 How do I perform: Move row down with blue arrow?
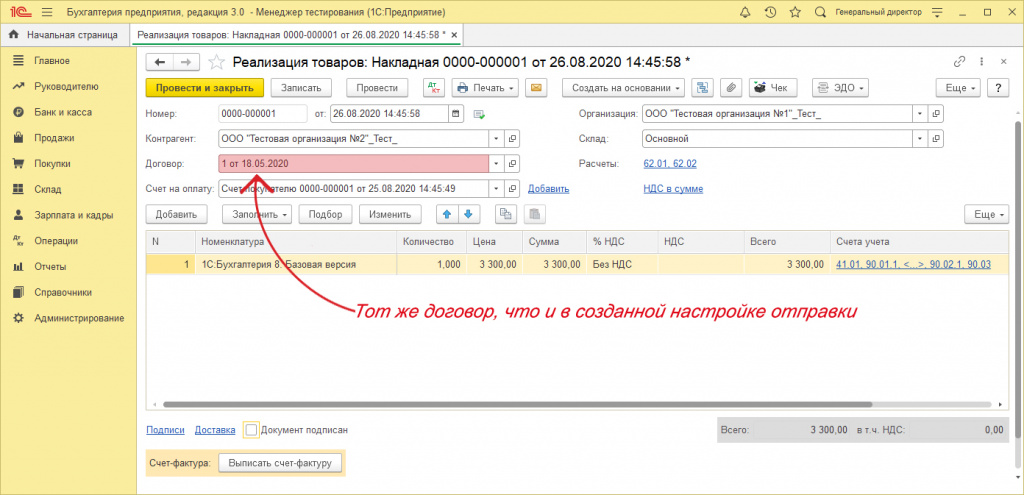470,214
